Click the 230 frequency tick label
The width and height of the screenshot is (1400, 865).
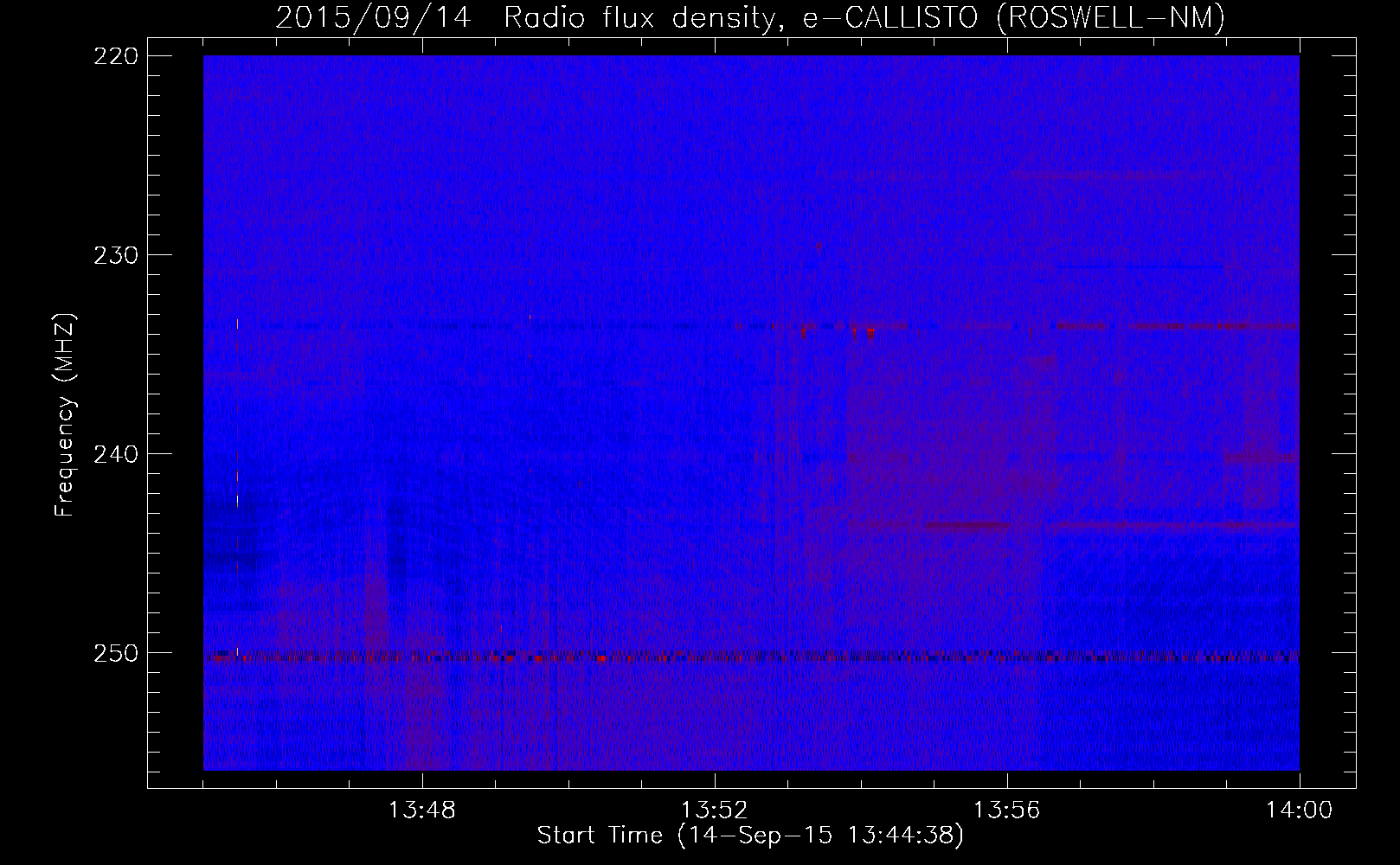[x=115, y=255]
